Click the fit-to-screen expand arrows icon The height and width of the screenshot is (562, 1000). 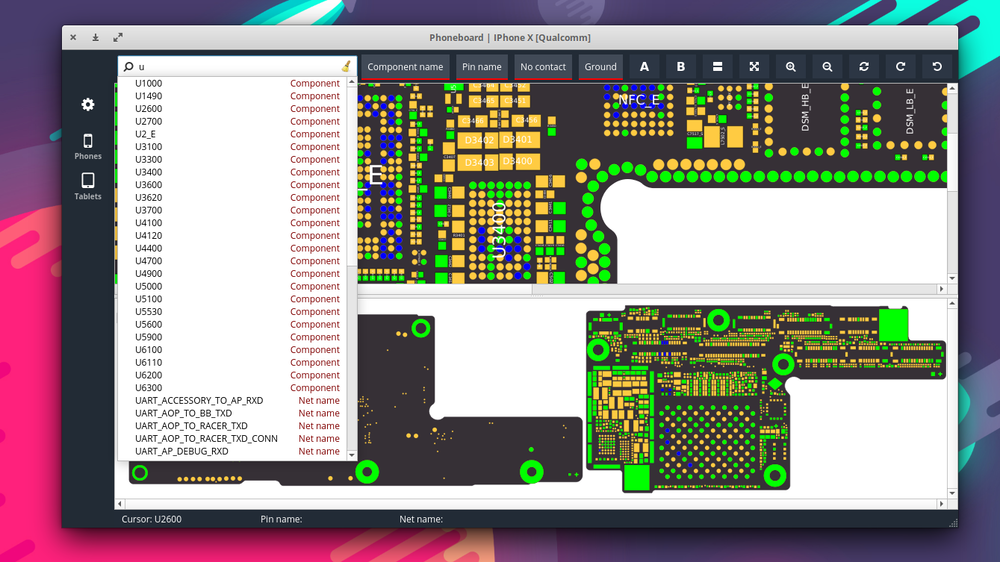[754, 67]
